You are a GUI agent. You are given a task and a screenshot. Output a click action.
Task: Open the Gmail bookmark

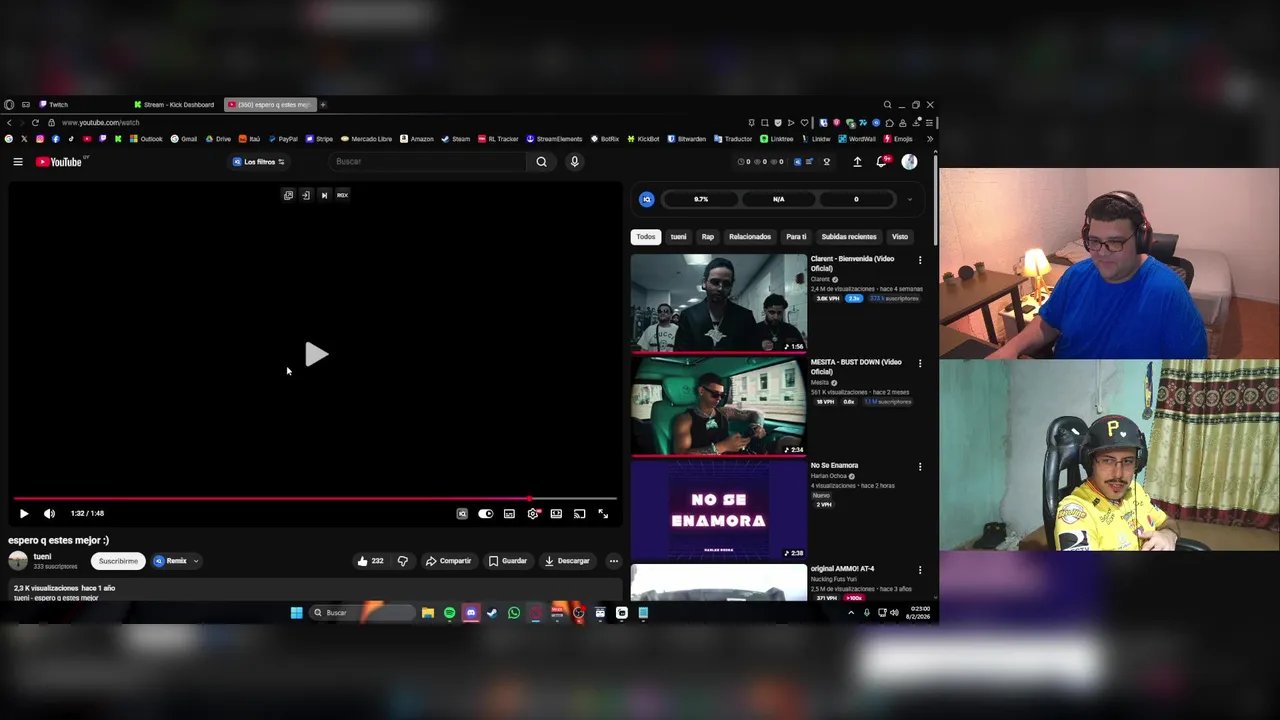(184, 139)
